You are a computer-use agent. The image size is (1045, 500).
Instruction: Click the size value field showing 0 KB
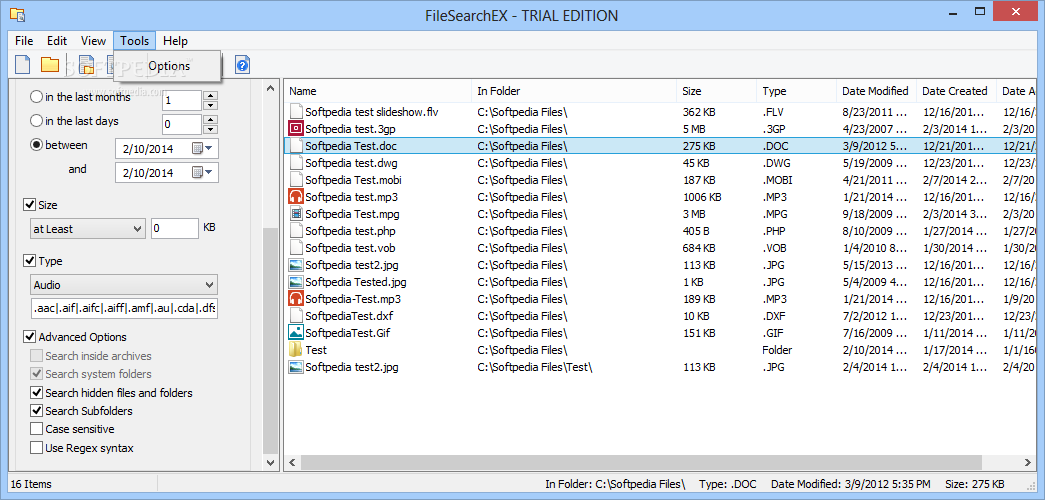(x=175, y=229)
